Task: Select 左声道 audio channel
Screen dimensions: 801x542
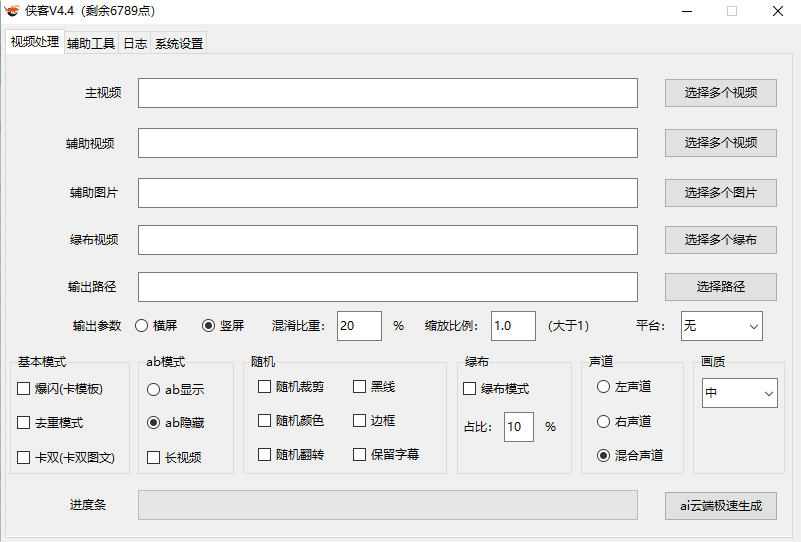Action: point(603,387)
